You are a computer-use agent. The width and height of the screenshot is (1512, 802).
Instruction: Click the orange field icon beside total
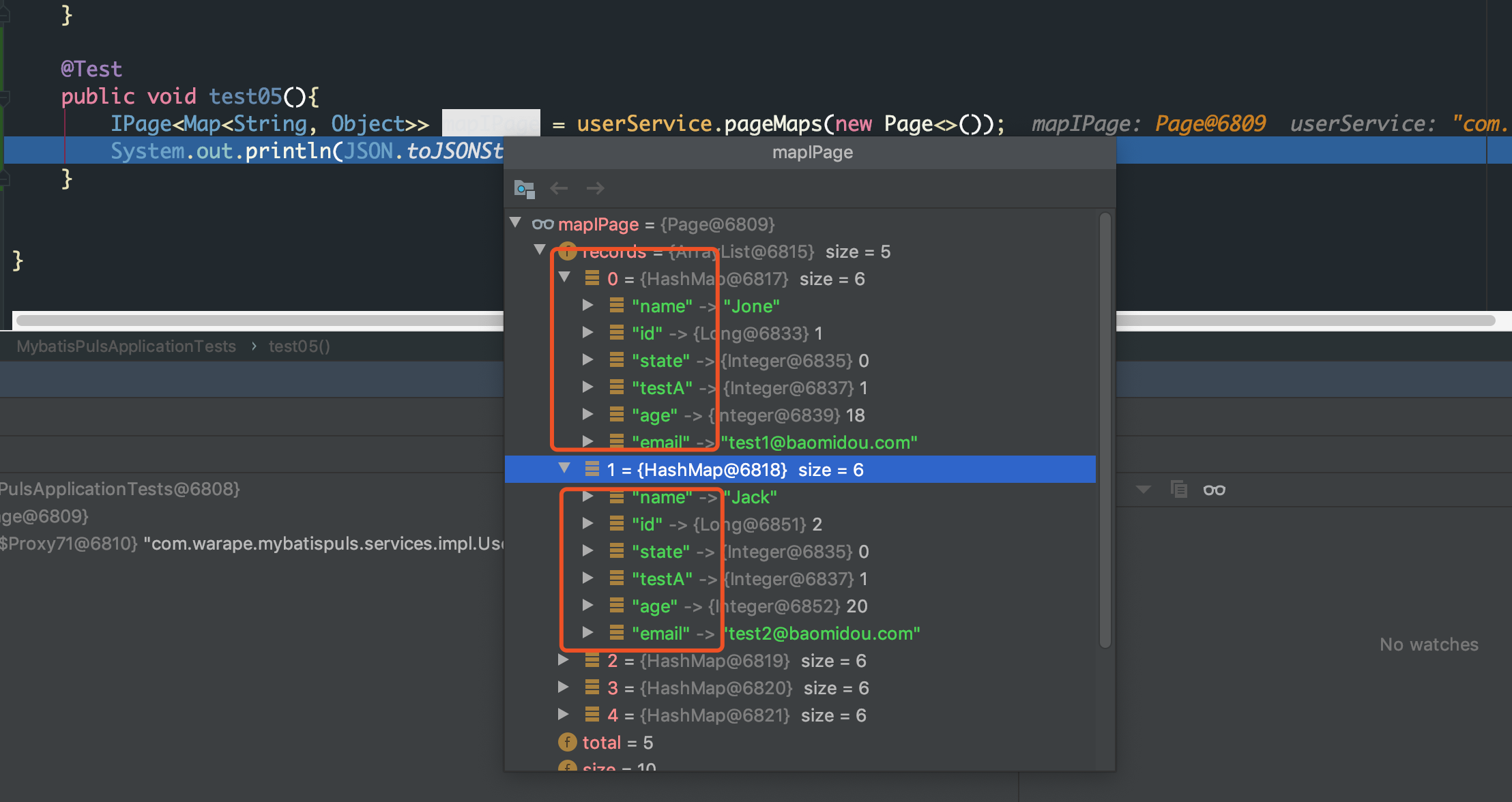click(567, 742)
